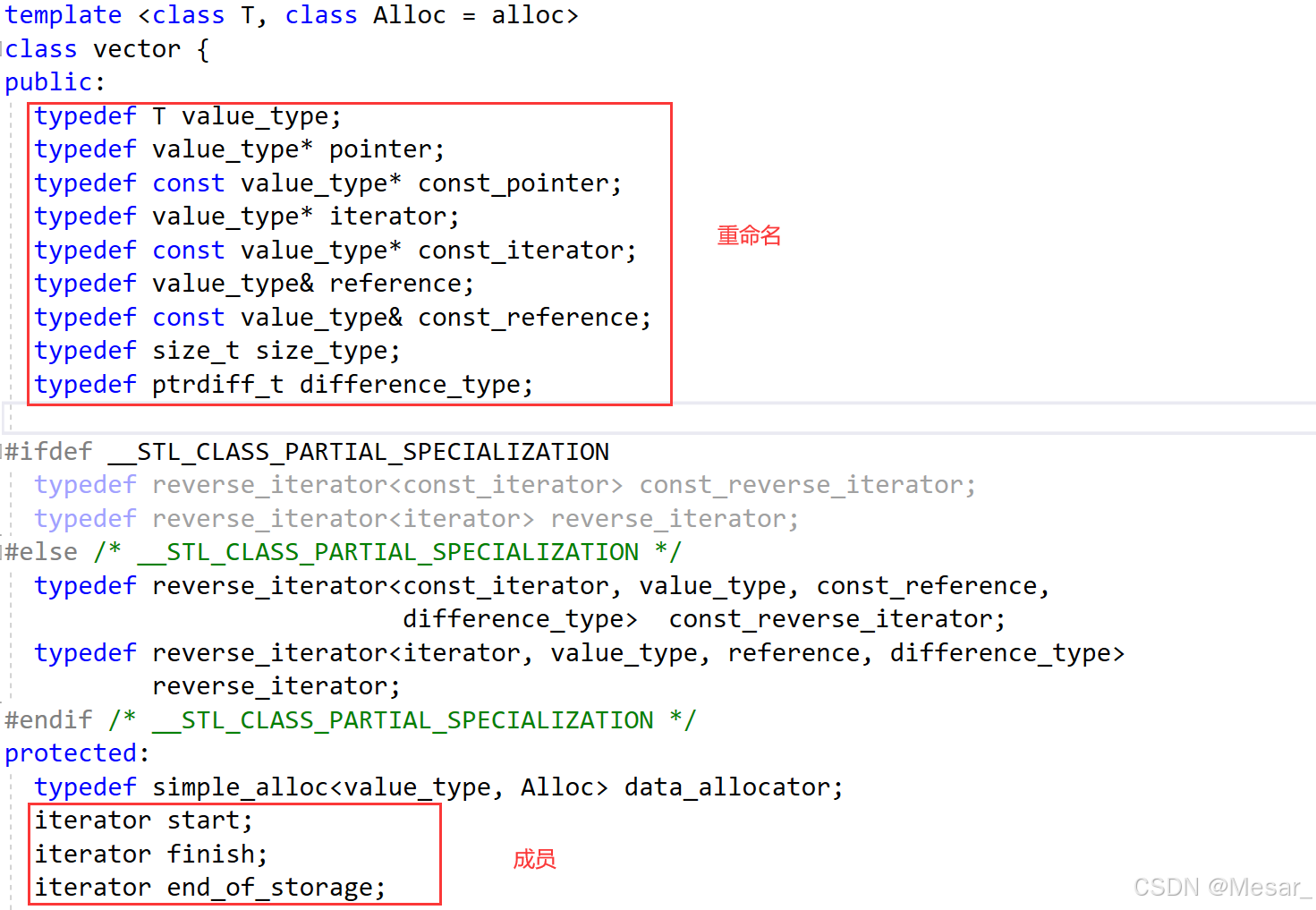Screen dimensions: 1316x910
Task: Click line 'typedef reverse_iterator<const_iterator, value_type, const_reference,'
Action: (541, 586)
